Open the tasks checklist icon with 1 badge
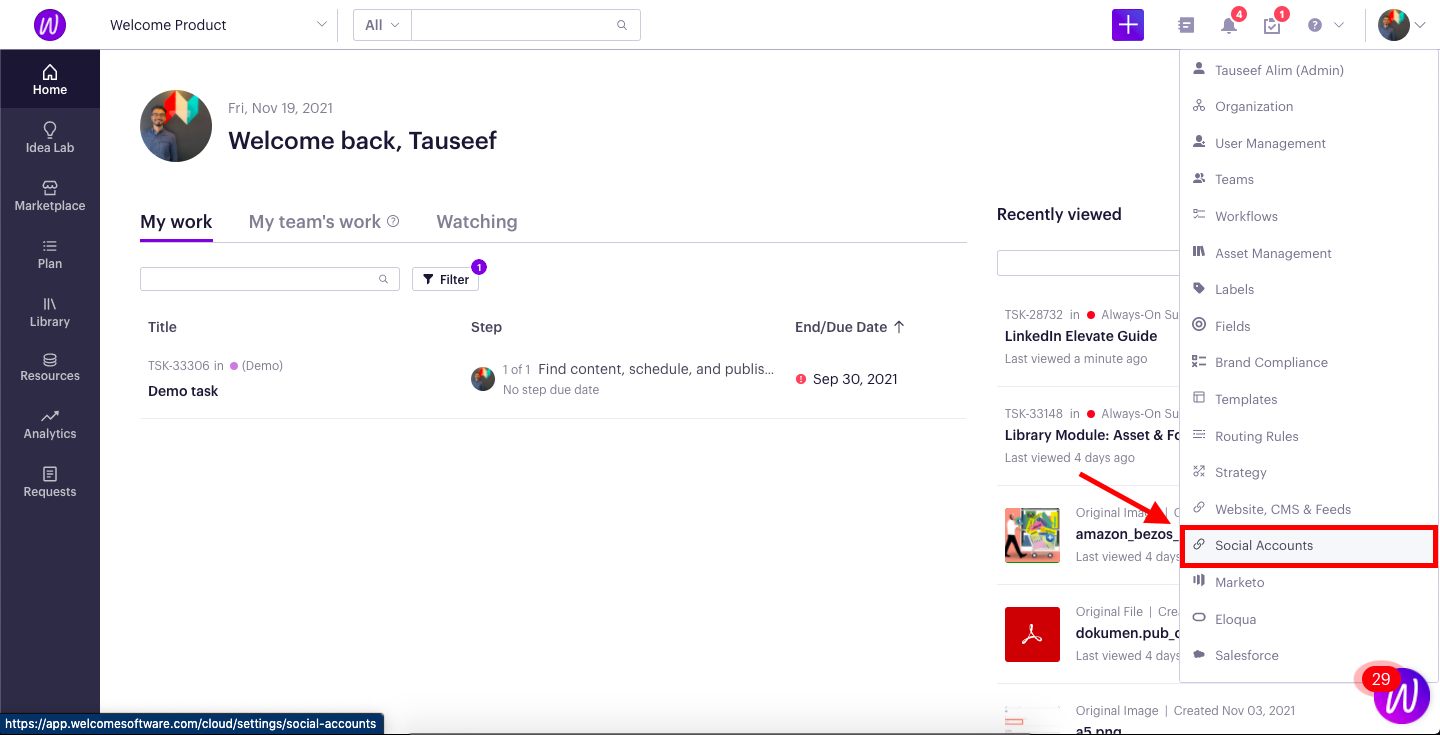The height and width of the screenshot is (735, 1440). [1272, 25]
